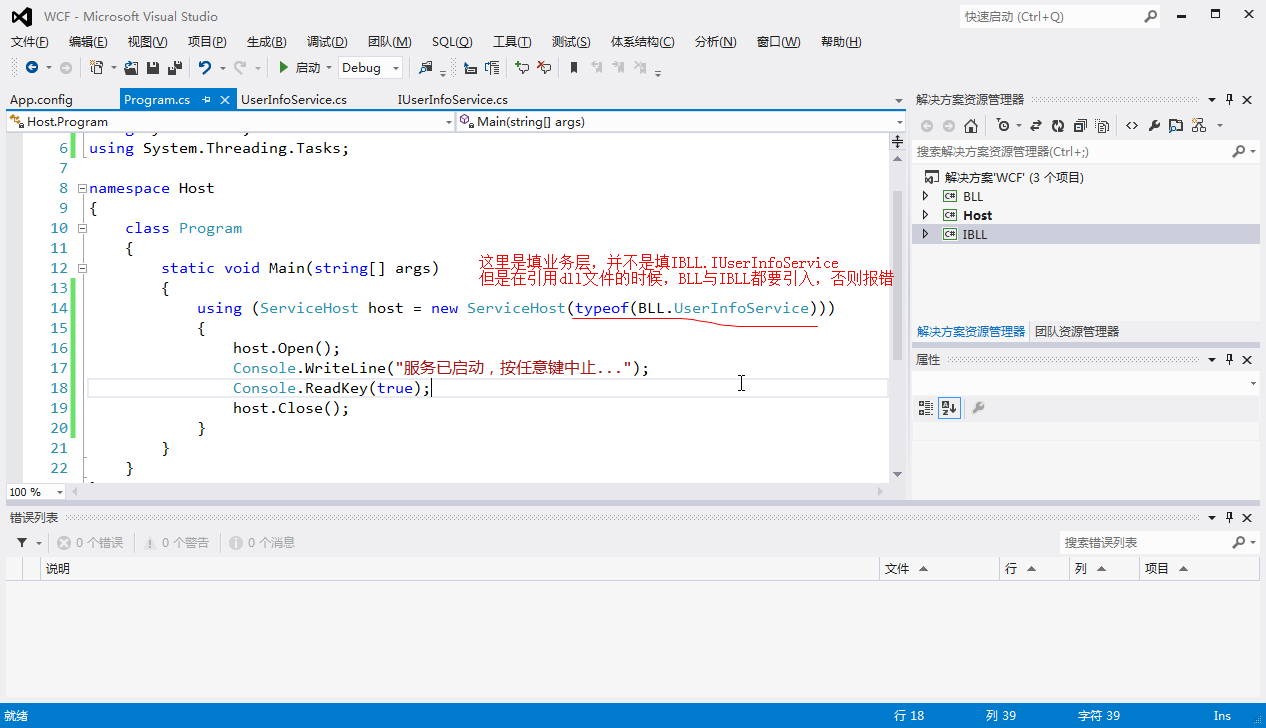Screen dimensions: 1266x728
Task: Expand the BLL project node
Action: [925, 196]
